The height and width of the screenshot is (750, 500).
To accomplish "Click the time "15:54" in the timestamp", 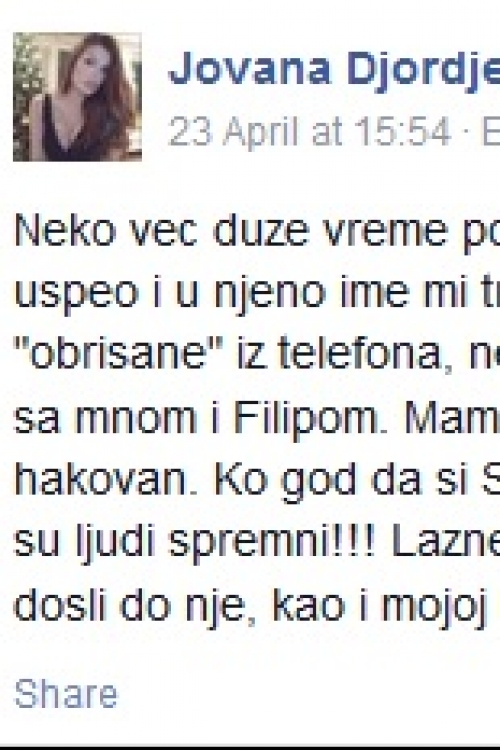I will 403,131.
